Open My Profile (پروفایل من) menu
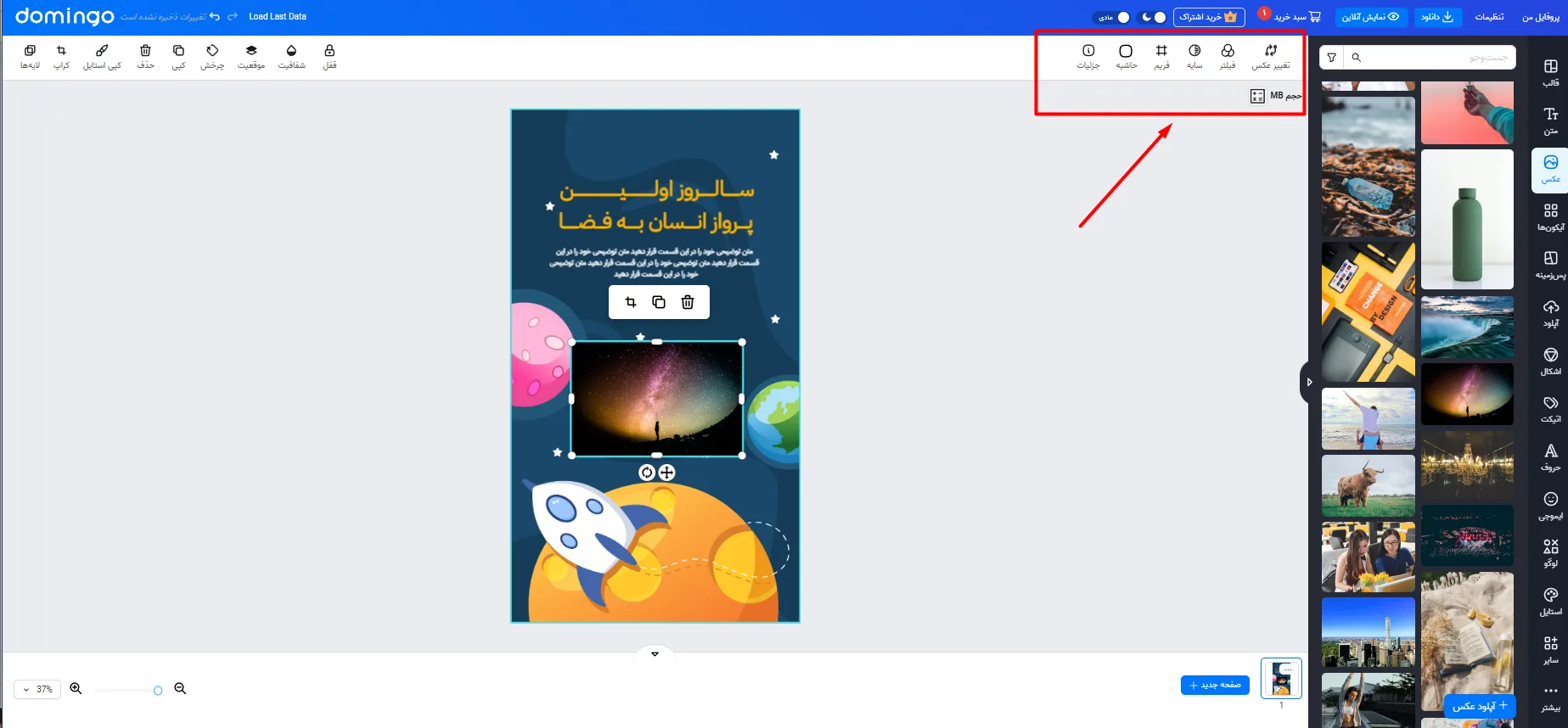The height and width of the screenshot is (728, 1568). 1541,17
